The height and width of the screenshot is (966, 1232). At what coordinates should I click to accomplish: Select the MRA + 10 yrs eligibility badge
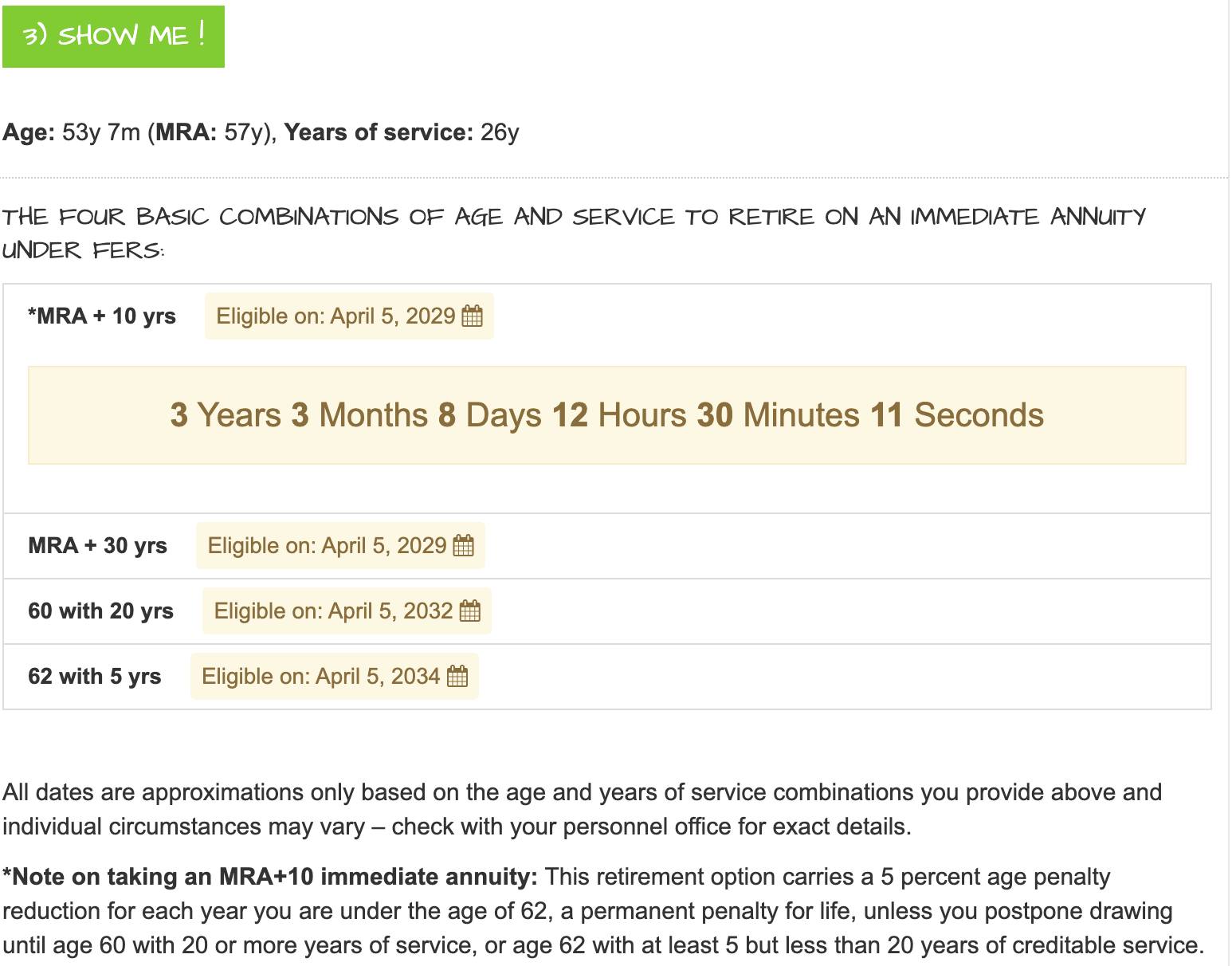tap(349, 316)
